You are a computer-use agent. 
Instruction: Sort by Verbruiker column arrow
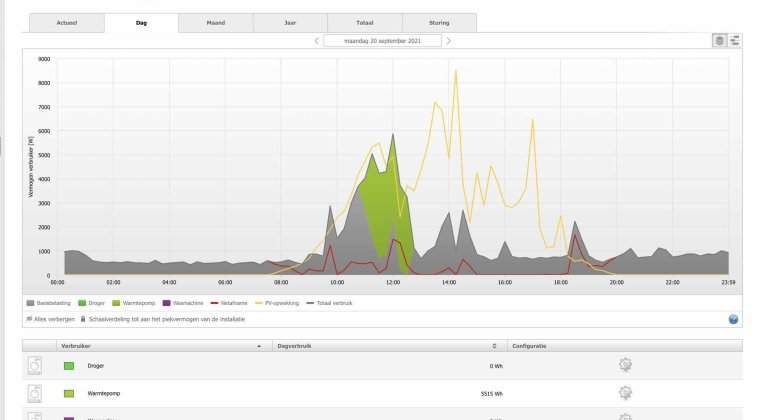[259, 346]
